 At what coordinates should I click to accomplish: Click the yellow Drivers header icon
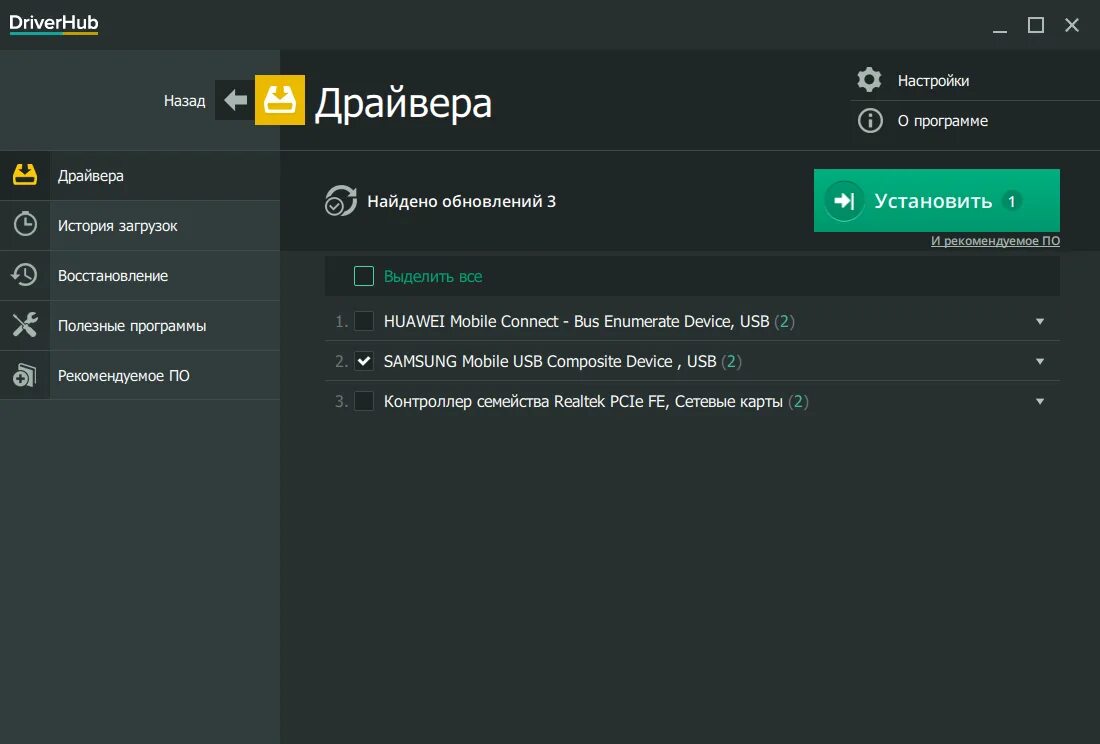click(x=279, y=100)
